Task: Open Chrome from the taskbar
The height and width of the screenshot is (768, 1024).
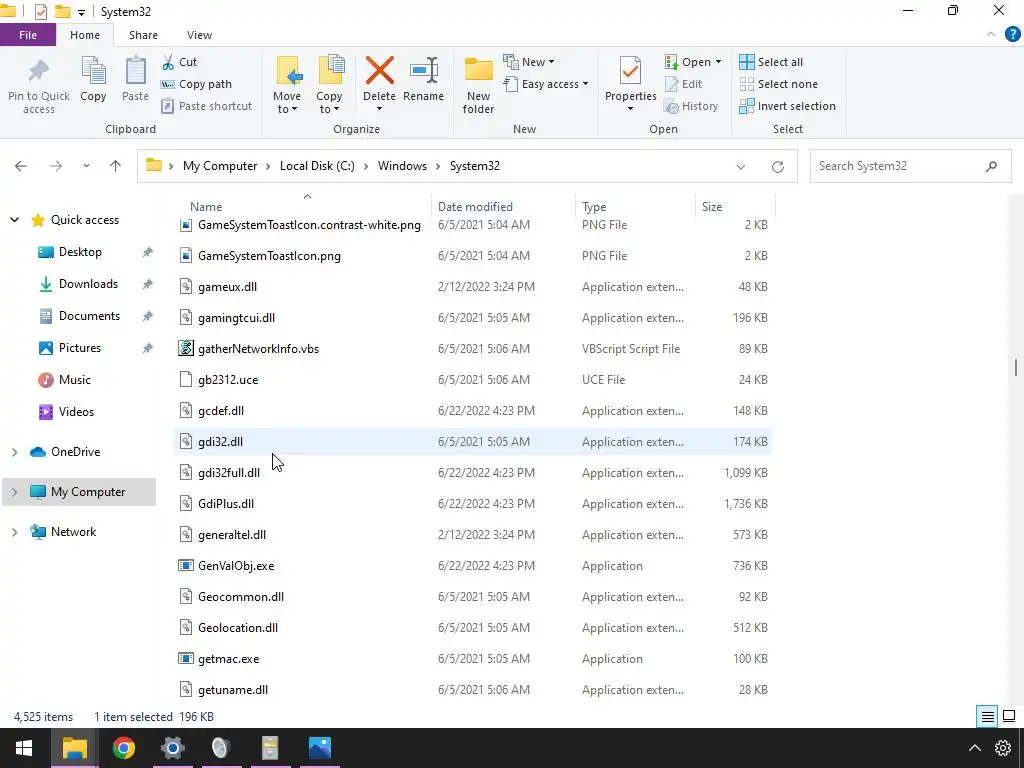Action: (123, 748)
